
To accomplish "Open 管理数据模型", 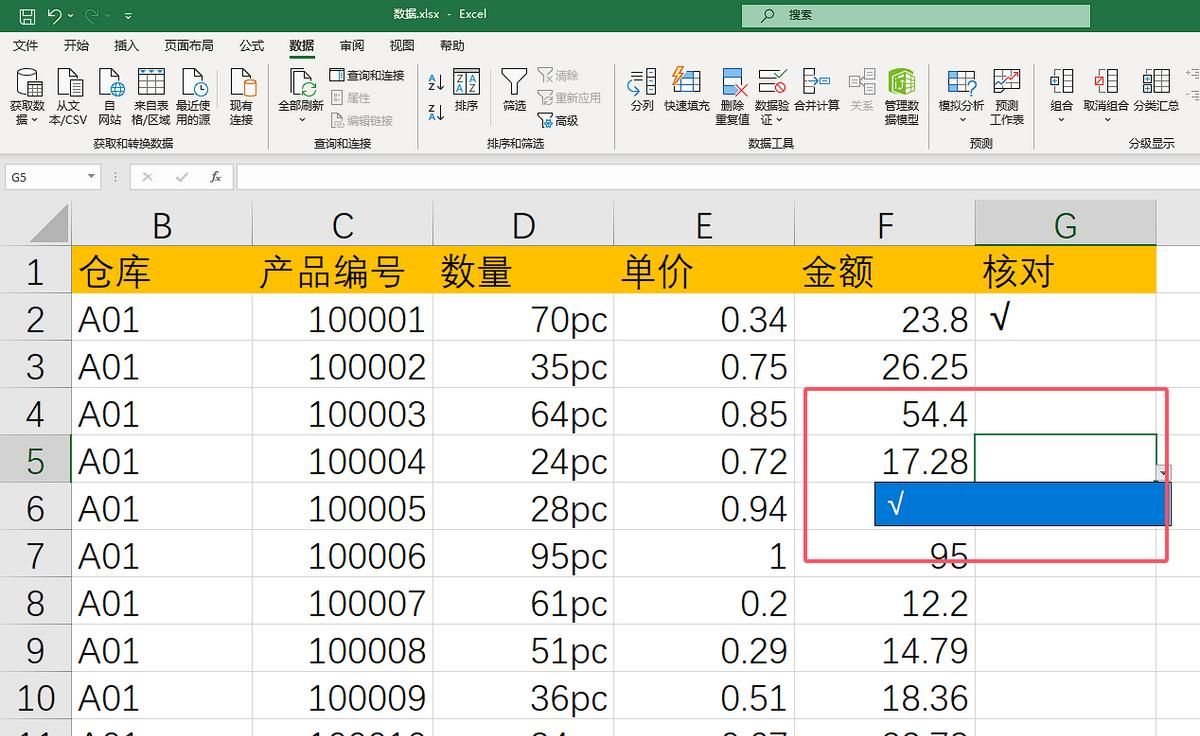I will point(902,96).
